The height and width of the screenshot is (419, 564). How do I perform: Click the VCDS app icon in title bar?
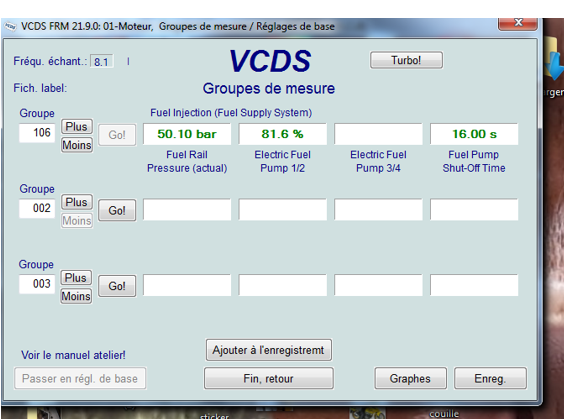[x=10, y=27]
